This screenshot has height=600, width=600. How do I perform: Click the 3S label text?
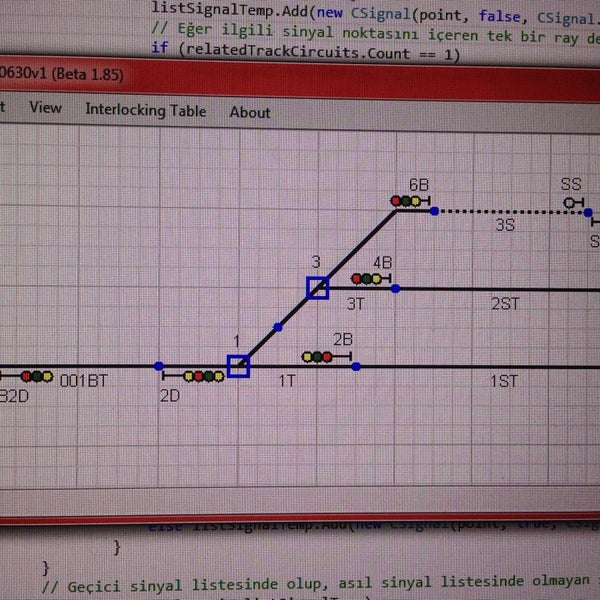[x=505, y=225]
